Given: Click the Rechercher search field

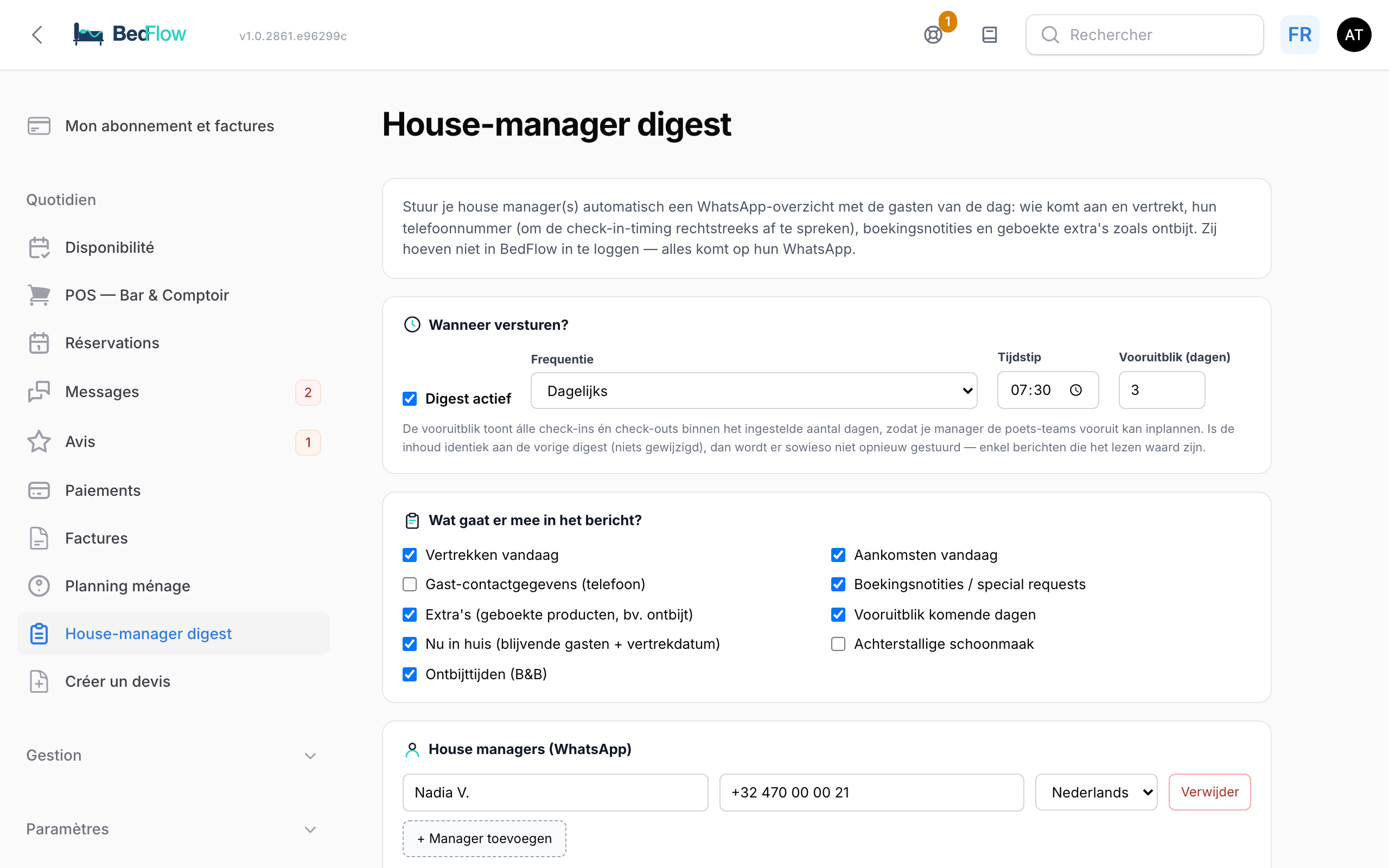Looking at the screenshot, I should 1144,35.
